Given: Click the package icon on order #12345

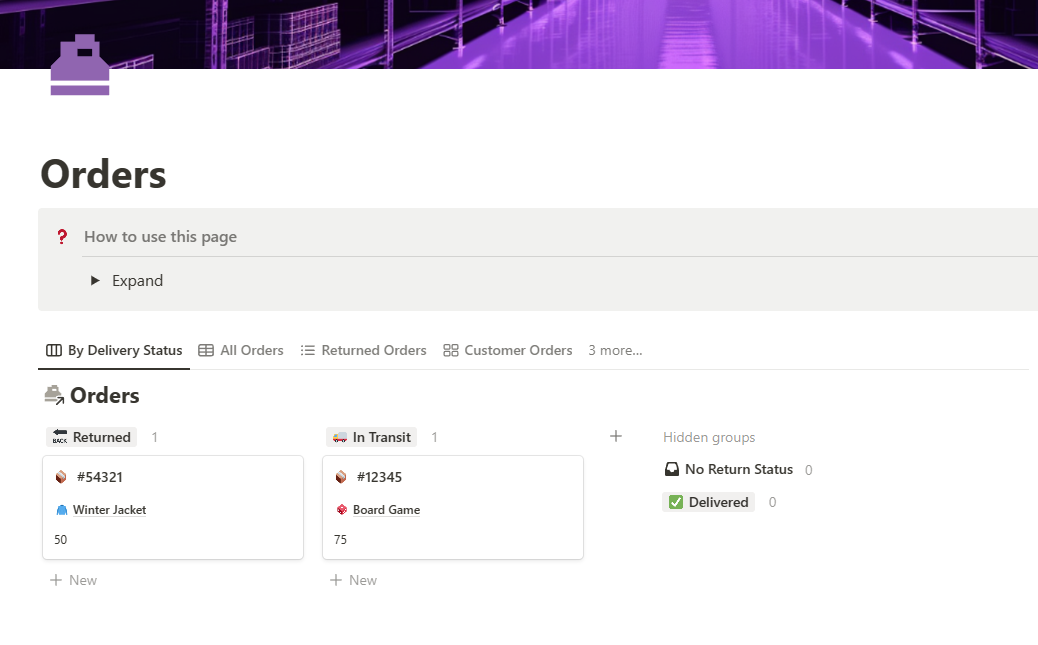Looking at the screenshot, I should click(341, 477).
